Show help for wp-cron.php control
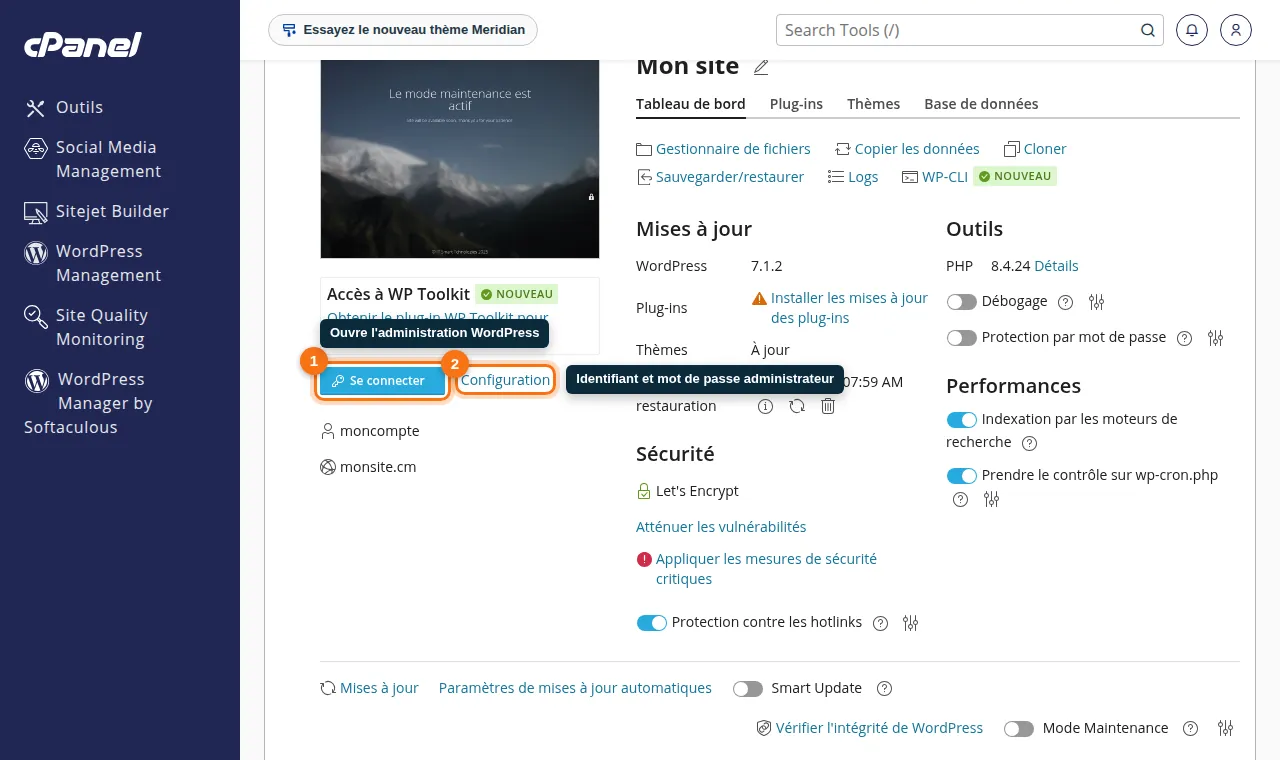The width and height of the screenshot is (1280, 760). tap(961, 499)
